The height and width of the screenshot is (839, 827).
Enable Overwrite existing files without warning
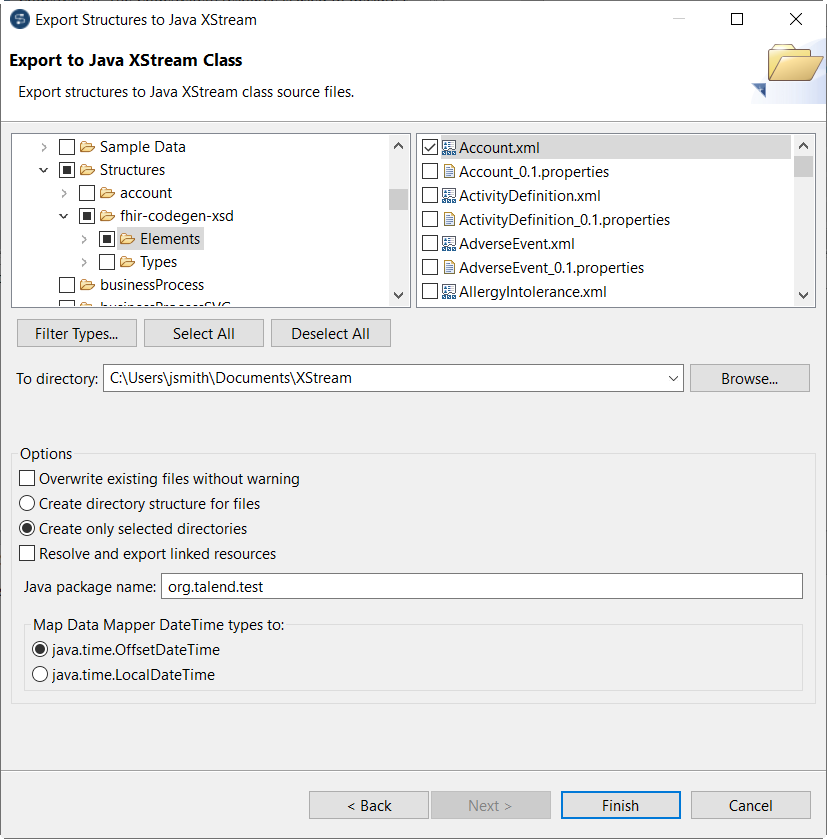pos(27,478)
